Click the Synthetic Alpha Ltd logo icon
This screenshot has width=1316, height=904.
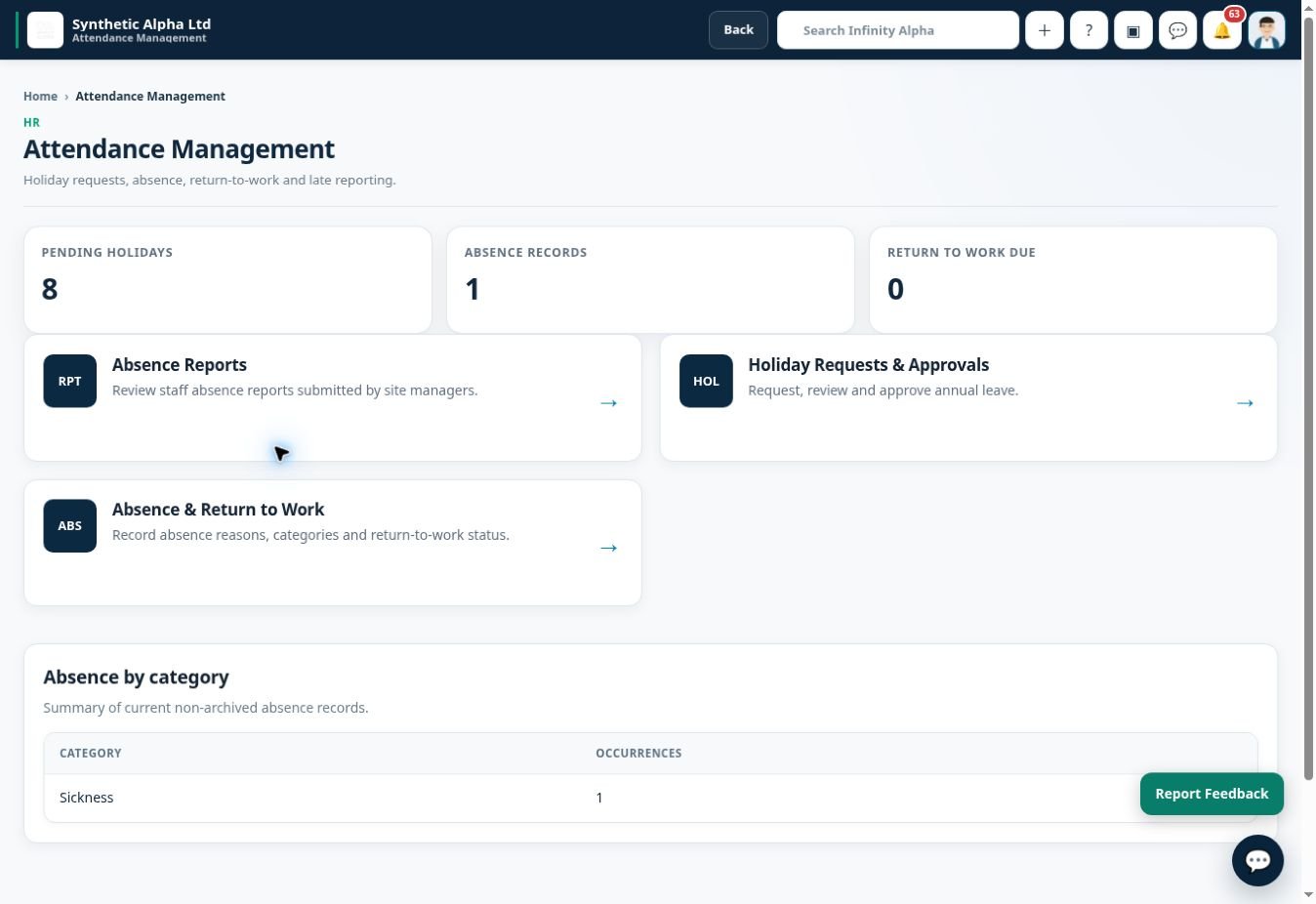(x=45, y=30)
